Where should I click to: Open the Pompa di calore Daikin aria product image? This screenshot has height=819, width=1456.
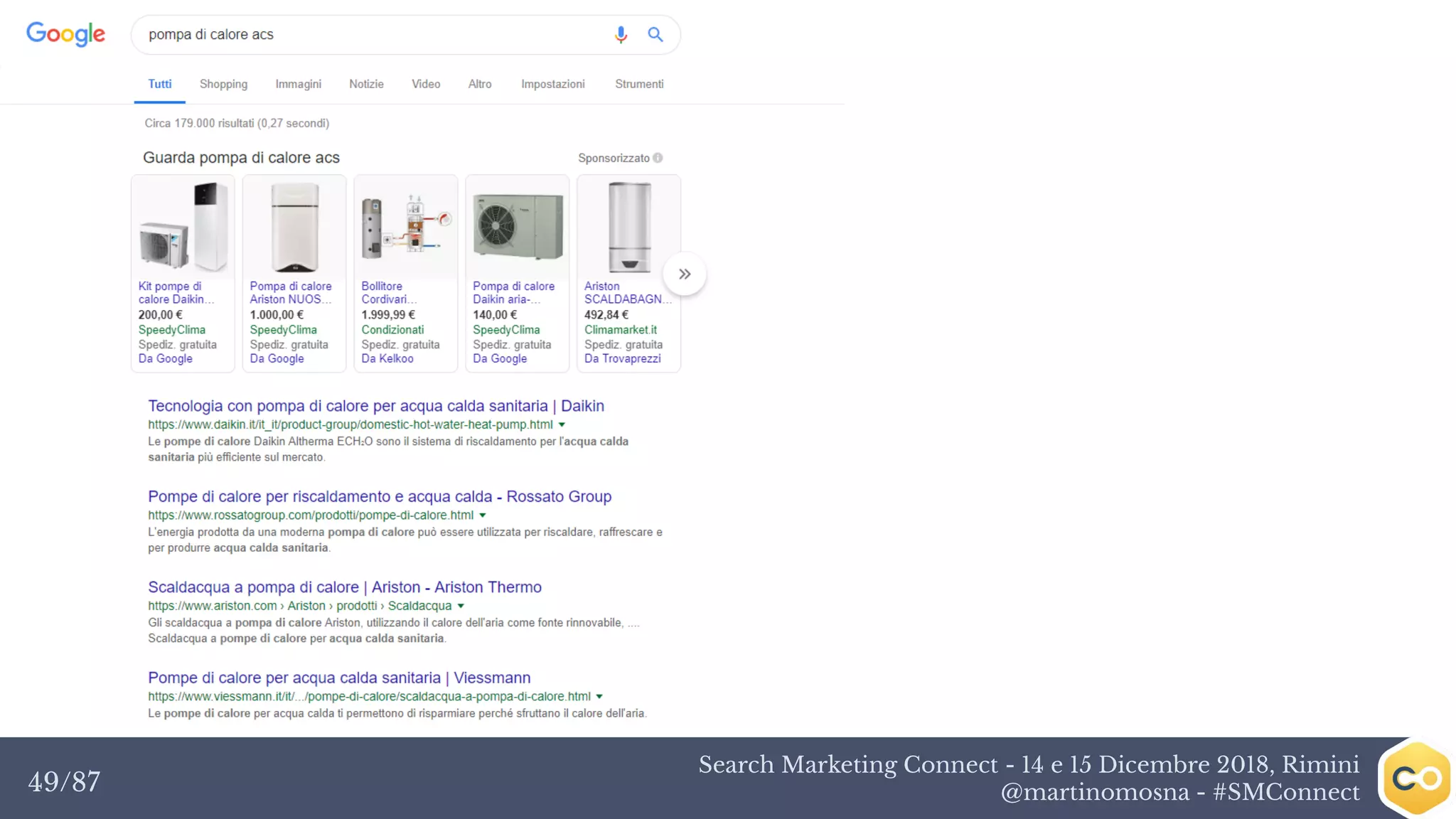click(518, 227)
